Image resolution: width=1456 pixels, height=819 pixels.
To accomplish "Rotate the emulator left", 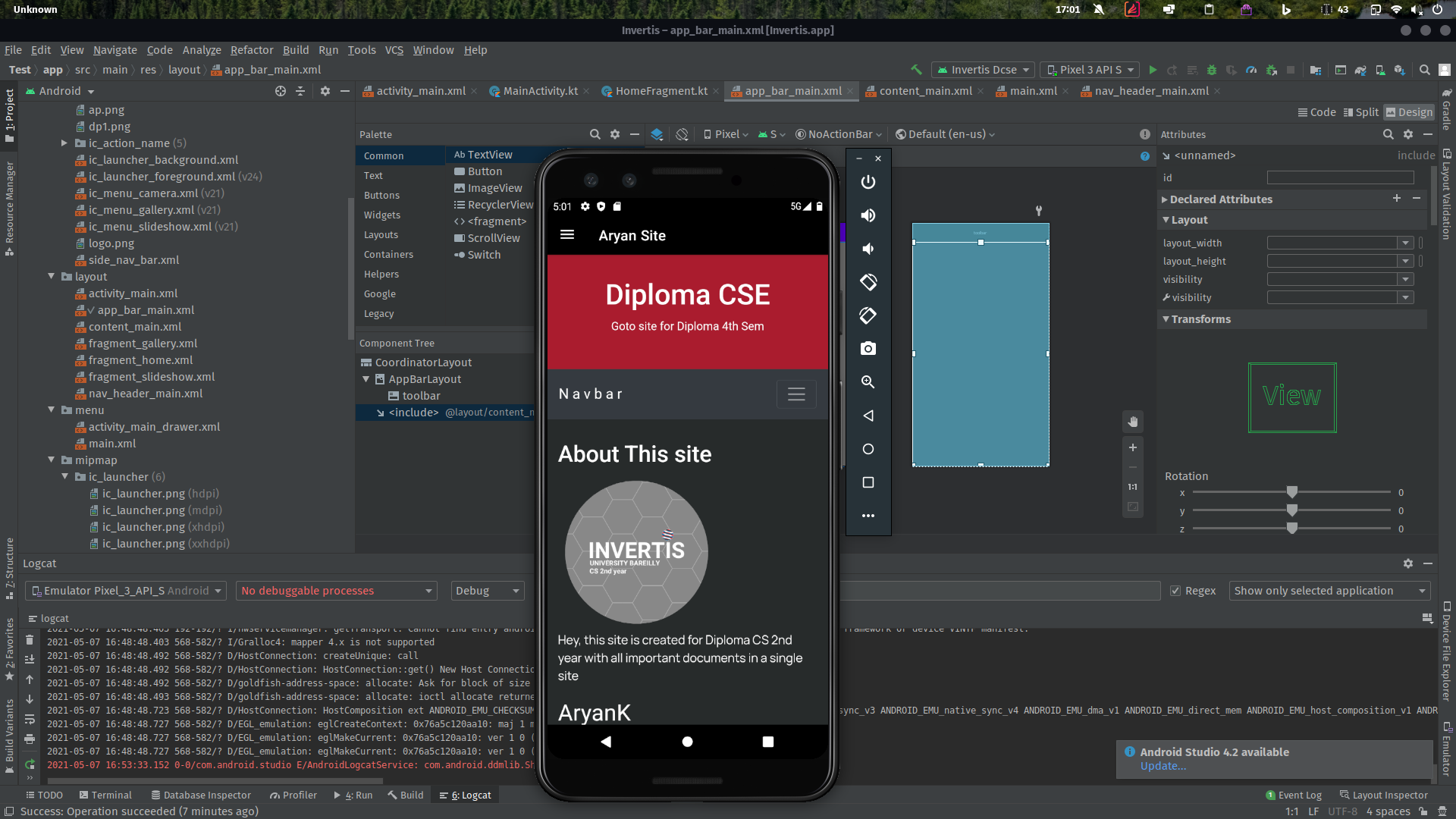I will [x=868, y=282].
